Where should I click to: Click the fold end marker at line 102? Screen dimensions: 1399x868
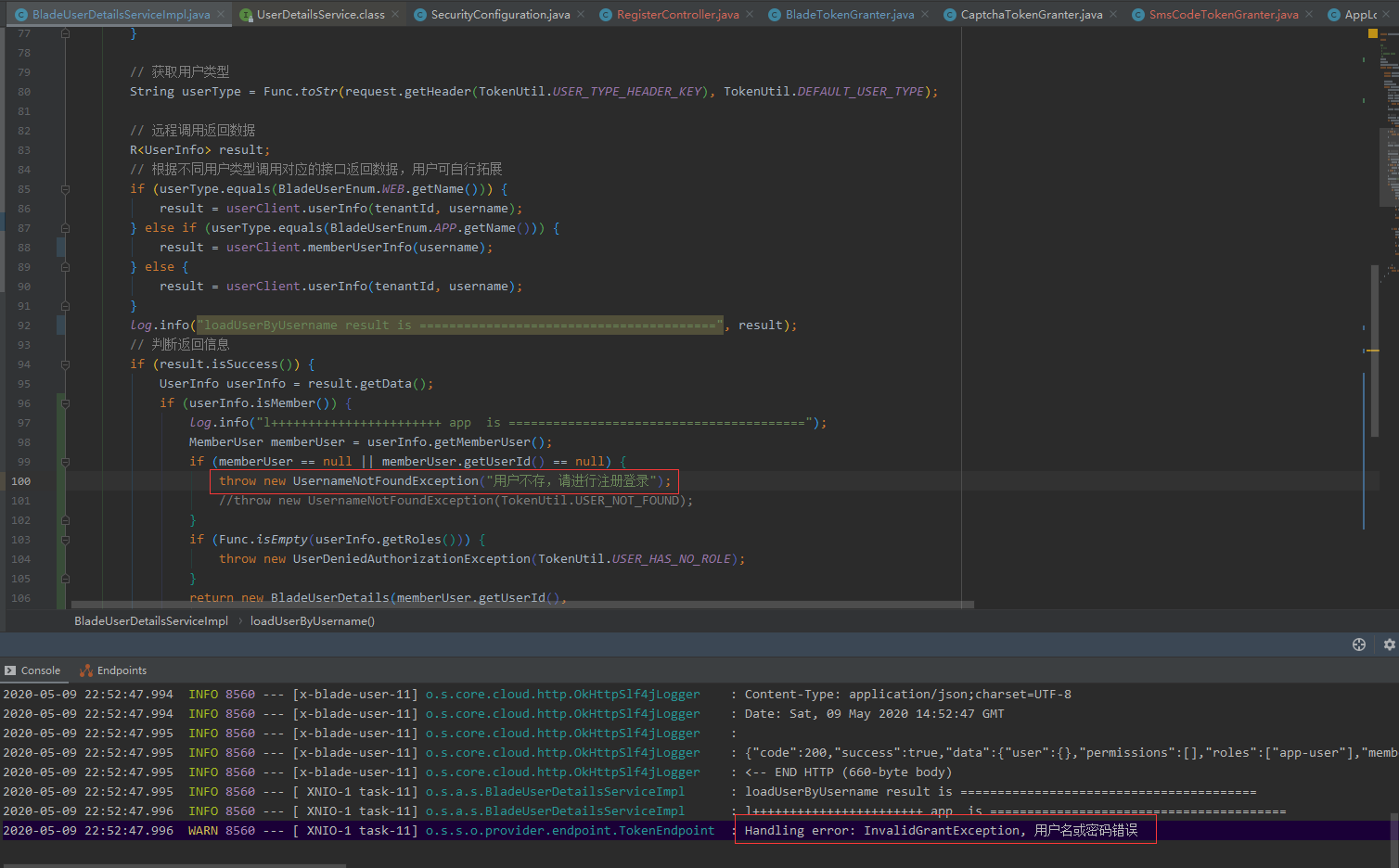[65, 520]
